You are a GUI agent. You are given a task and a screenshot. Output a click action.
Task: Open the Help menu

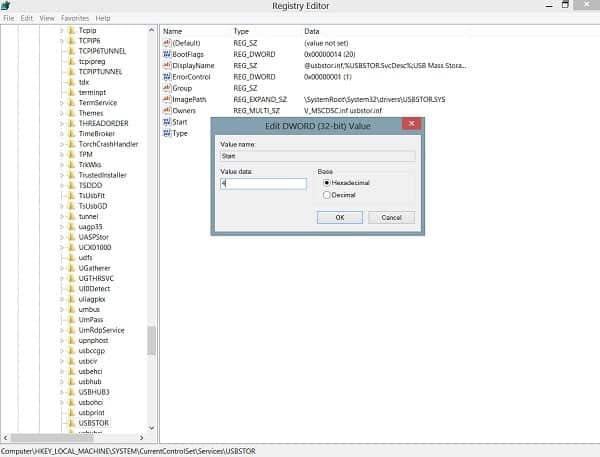[x=103, y=18]
